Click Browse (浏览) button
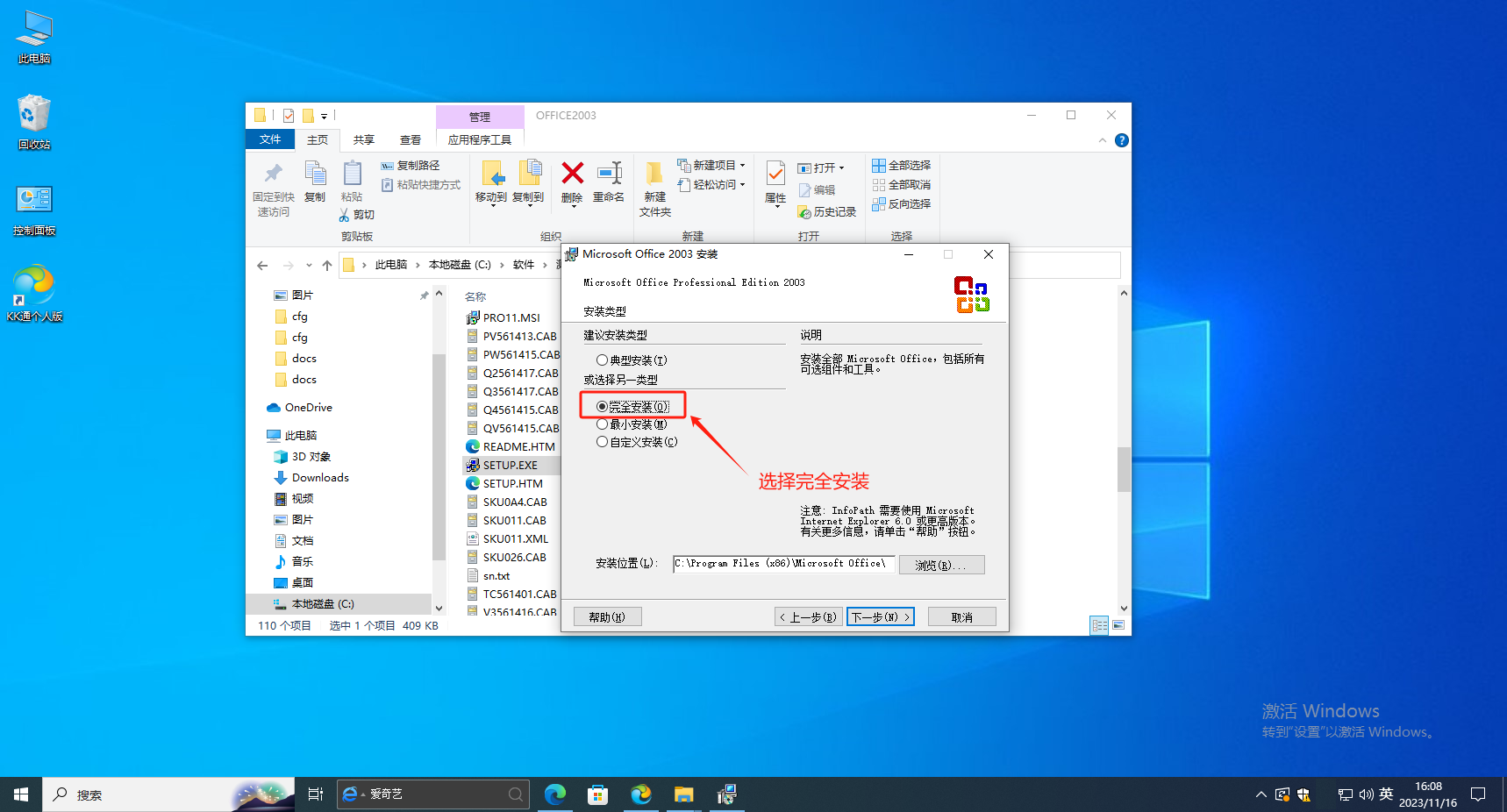Image resolution: width=1507 pixels, height=812 pixels. (941, 565)
